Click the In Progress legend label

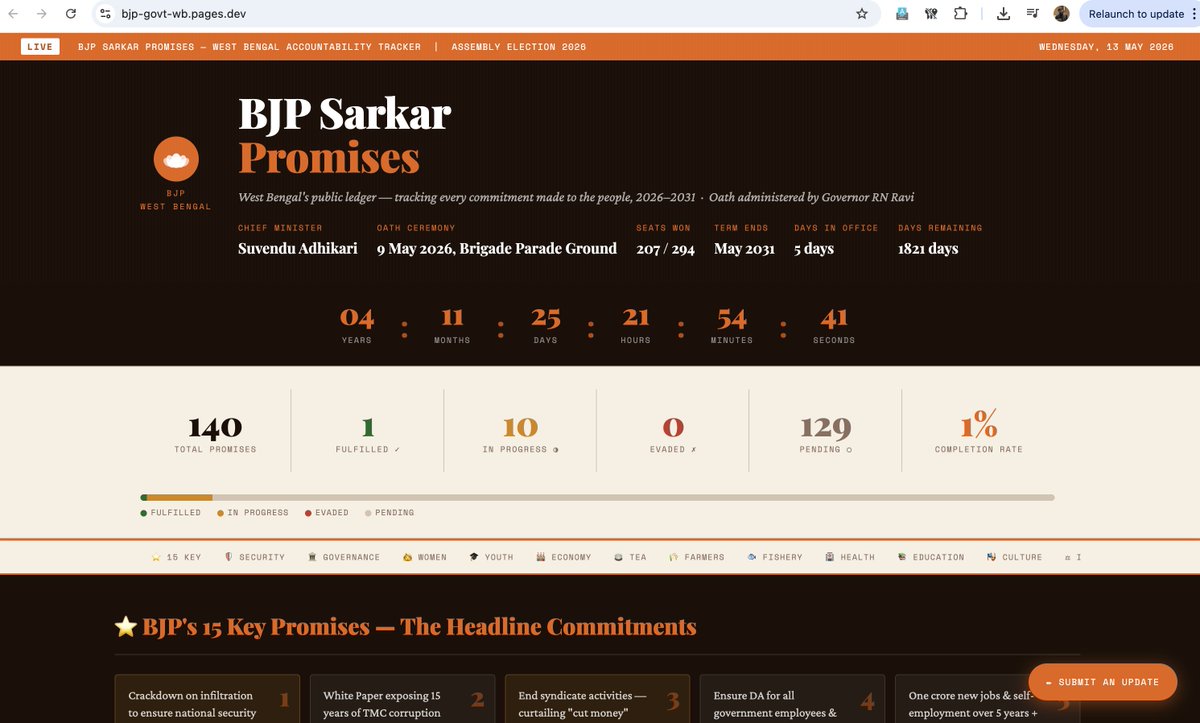click(258, 513)
